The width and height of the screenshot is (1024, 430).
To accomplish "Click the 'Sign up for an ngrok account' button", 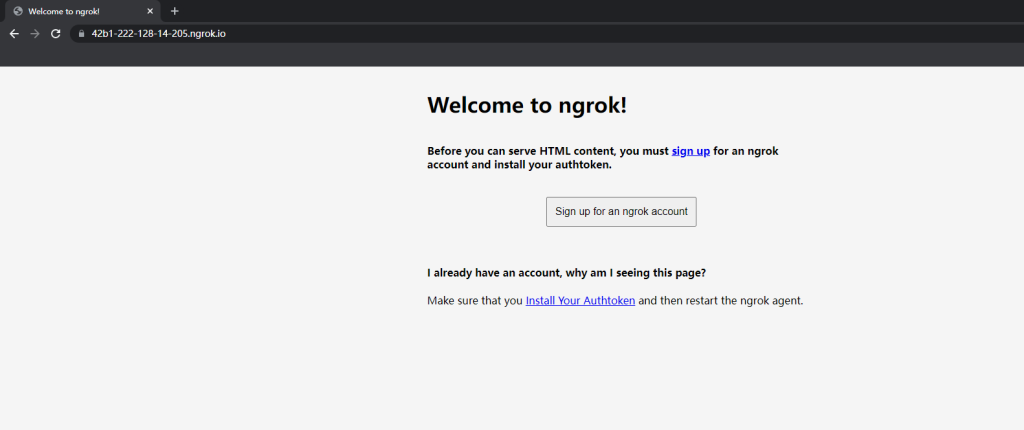I will pos(621,212).
